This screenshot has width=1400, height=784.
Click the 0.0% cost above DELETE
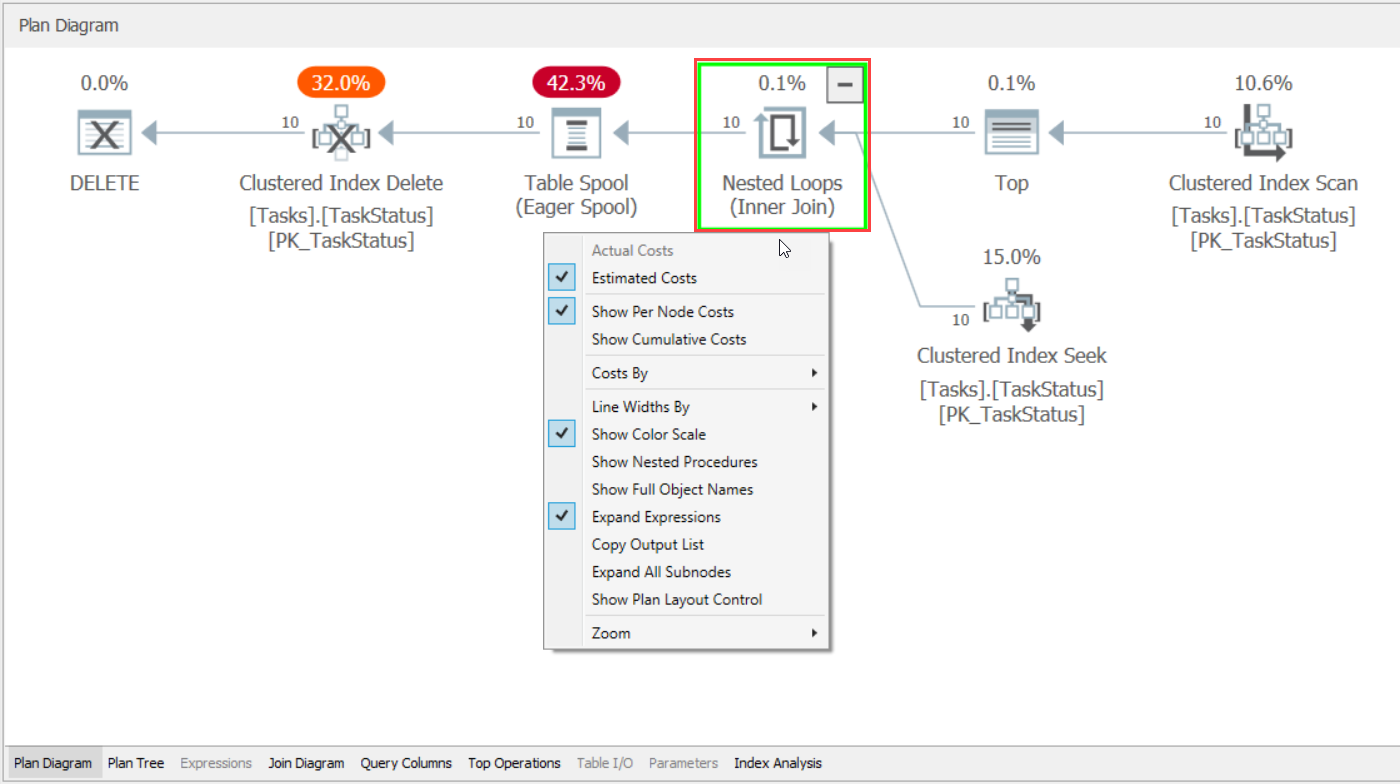[x=105, y=83]
